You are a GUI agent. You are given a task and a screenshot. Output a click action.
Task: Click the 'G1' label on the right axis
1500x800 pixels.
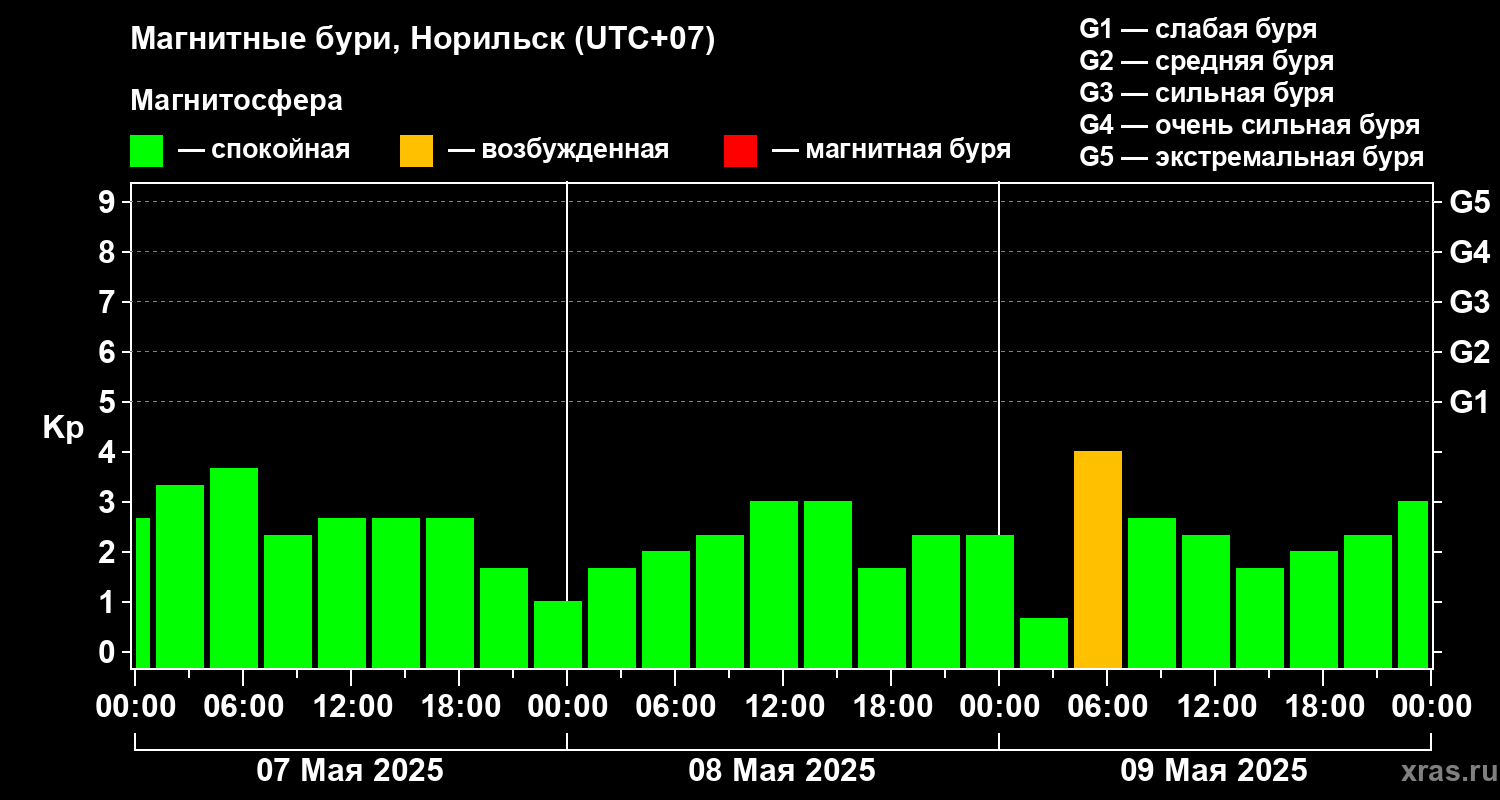click(x=1469, y=402)
